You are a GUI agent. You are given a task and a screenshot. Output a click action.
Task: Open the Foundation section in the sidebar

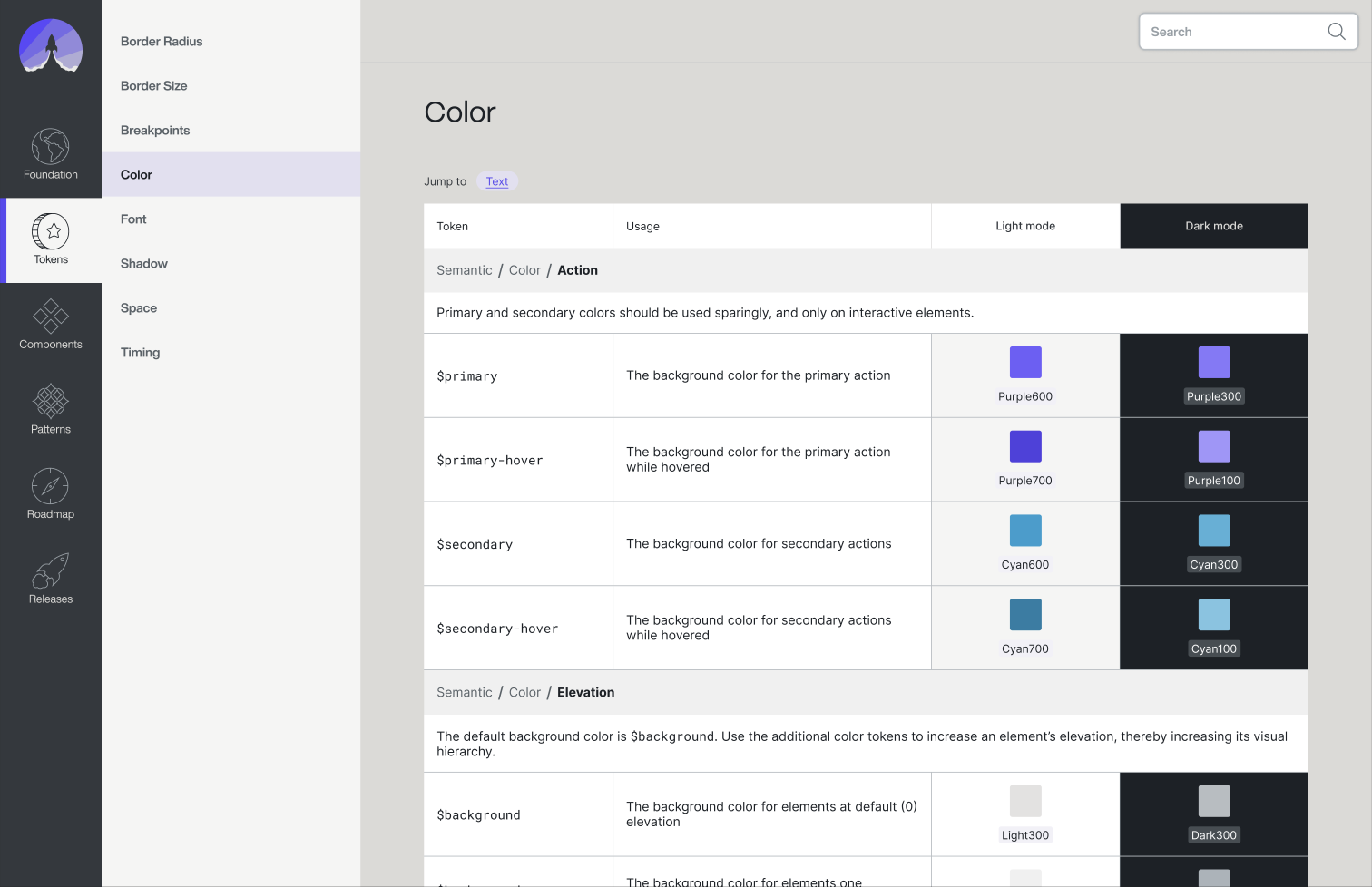[50, 155]
